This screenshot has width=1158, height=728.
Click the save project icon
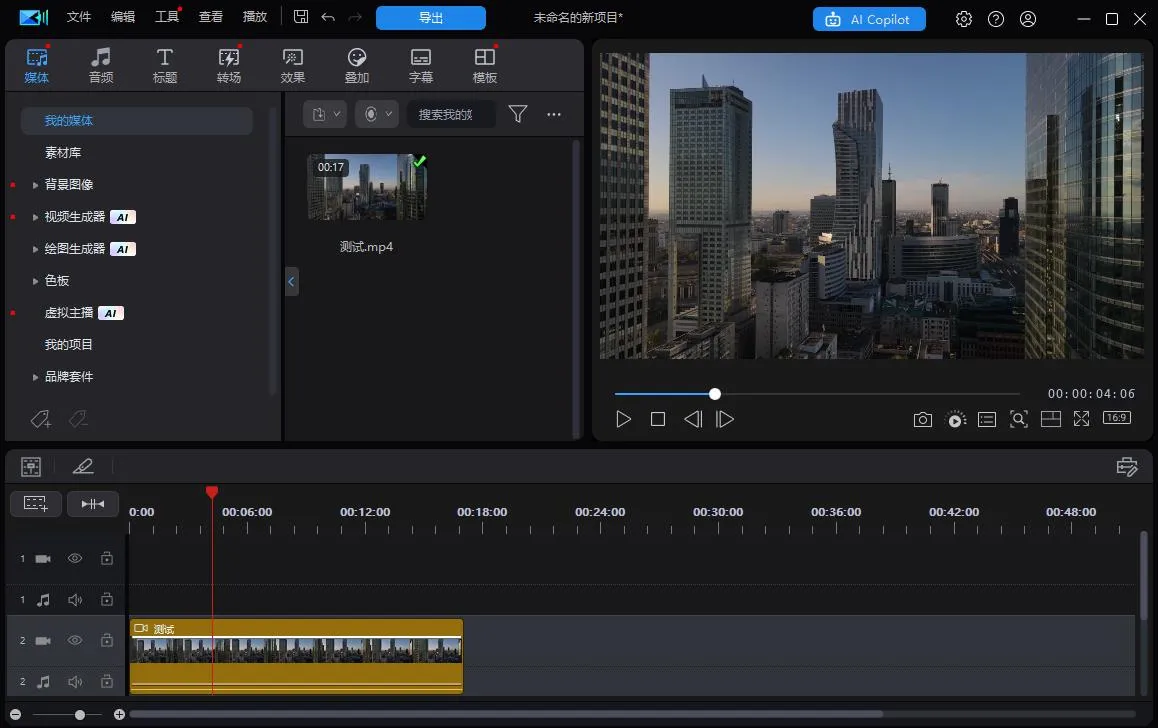(x=301, y=17)
